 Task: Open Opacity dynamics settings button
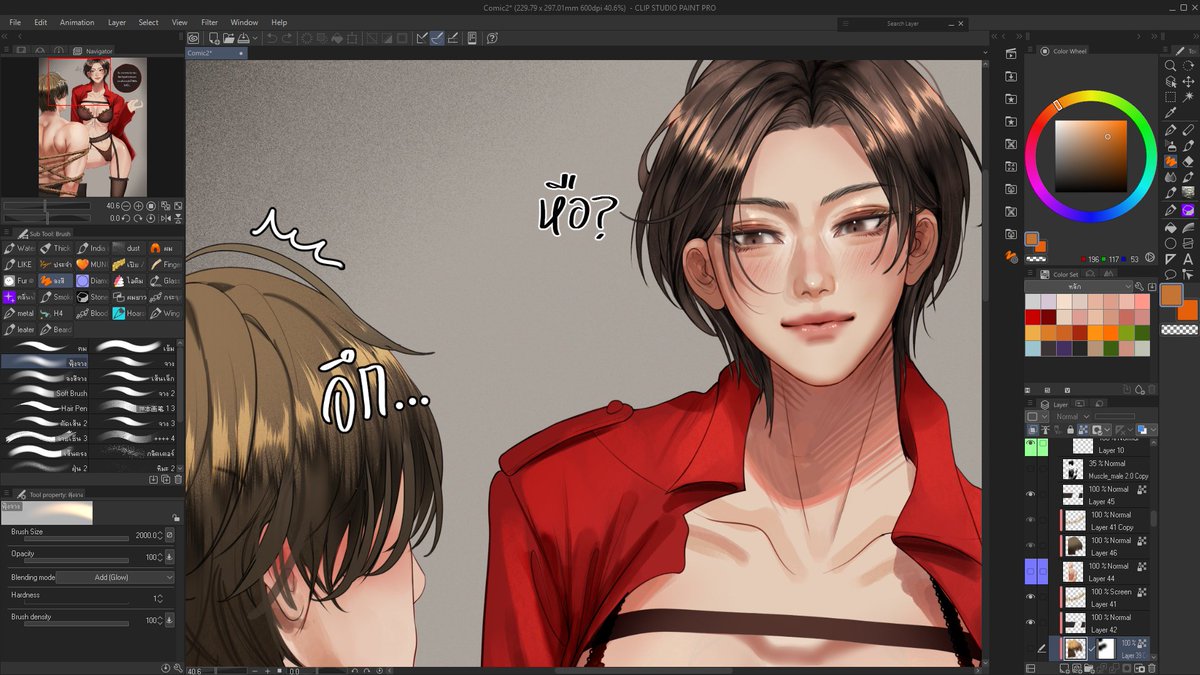coord(169,557)
